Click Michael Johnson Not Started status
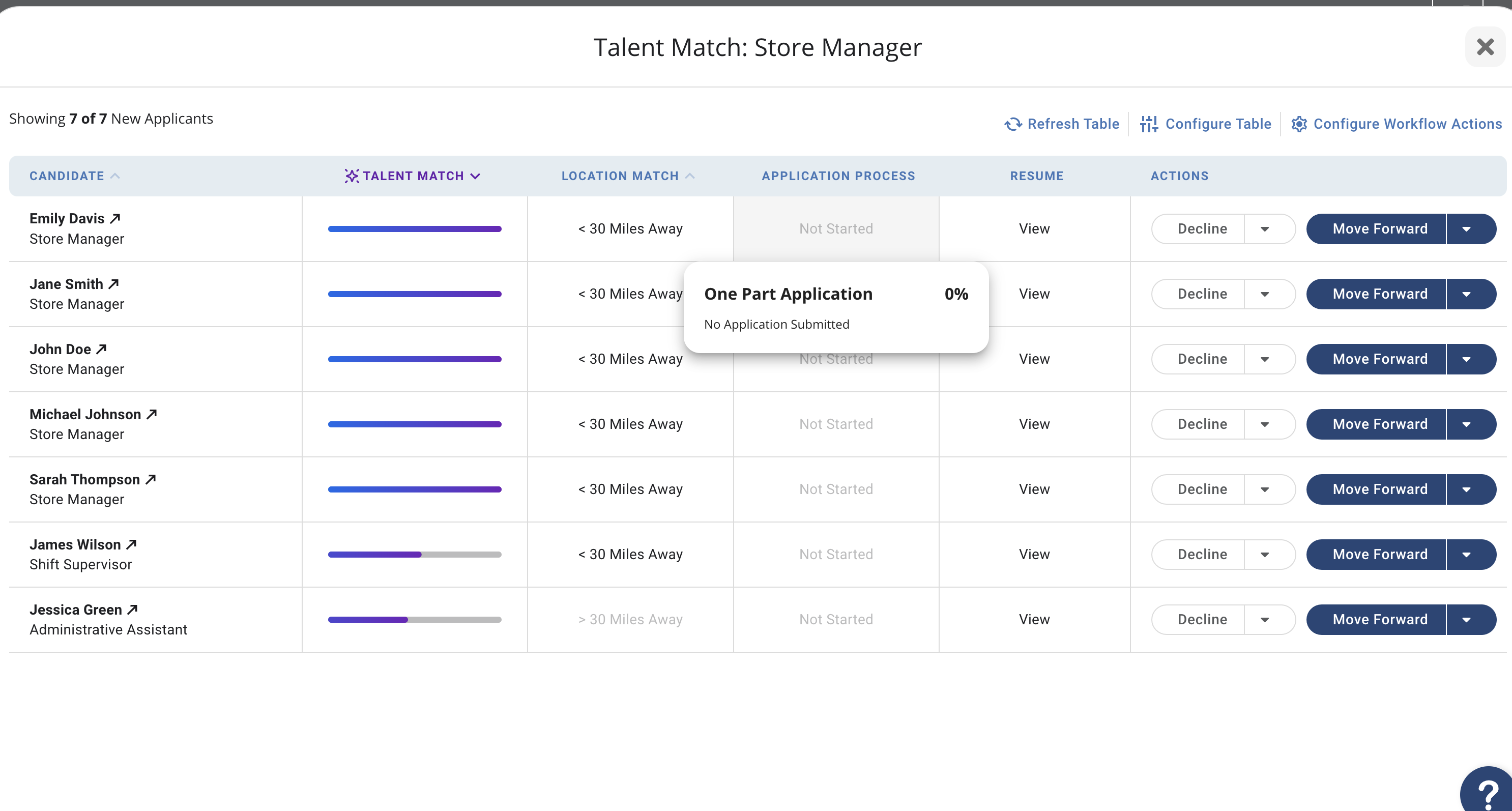The height and width of the screenshot is (811, 1512). (836, 424)
